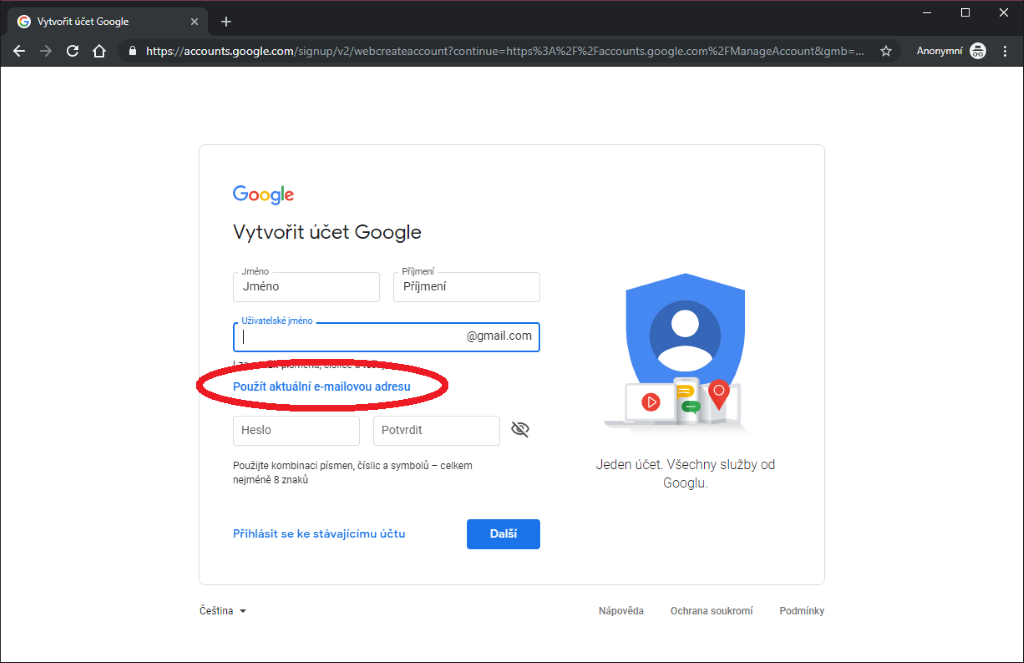Go back using browser back arrow
This screenshot has height=663, width=1024.
click(19, 51)
